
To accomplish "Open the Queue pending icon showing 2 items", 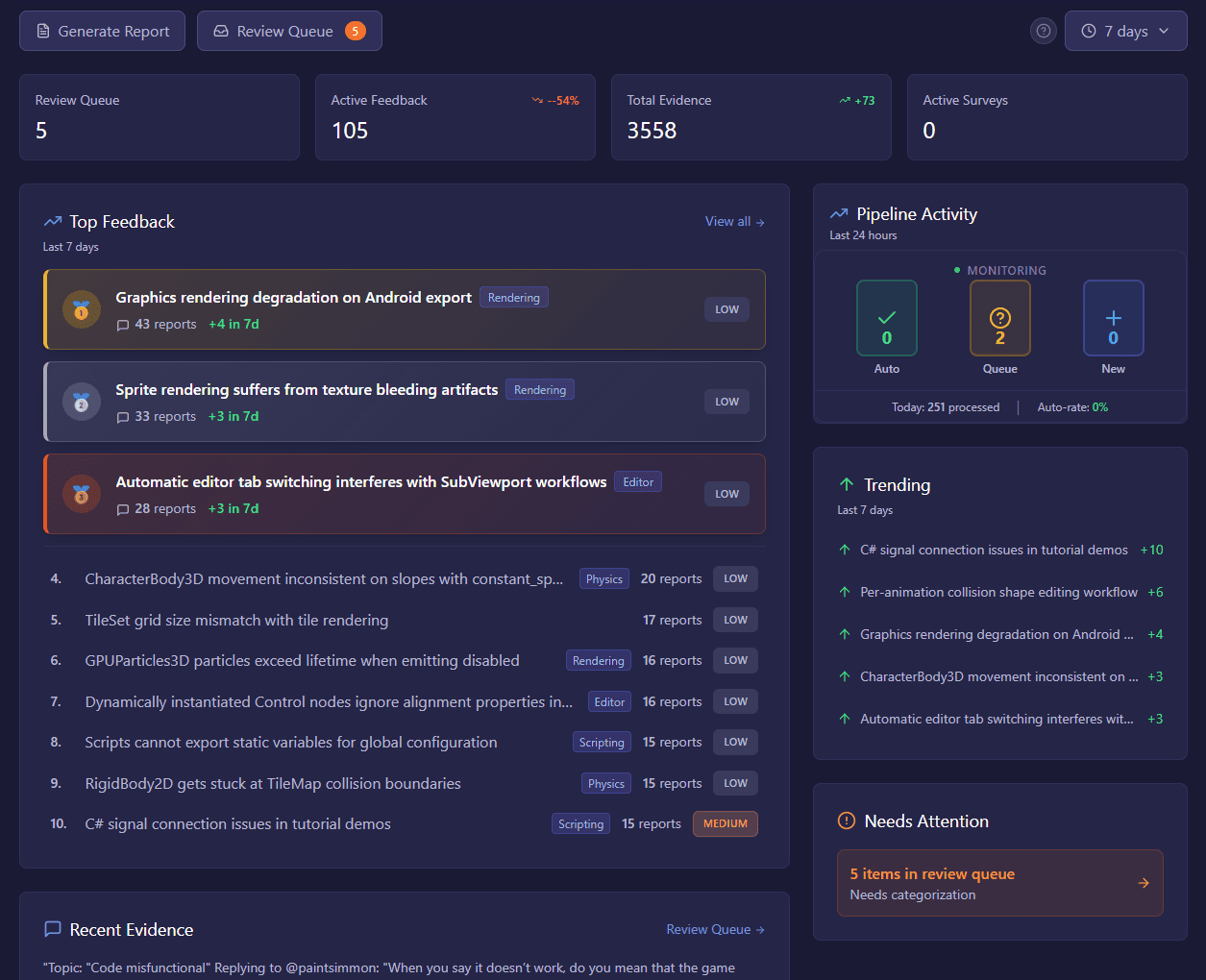I will (999, 318).
